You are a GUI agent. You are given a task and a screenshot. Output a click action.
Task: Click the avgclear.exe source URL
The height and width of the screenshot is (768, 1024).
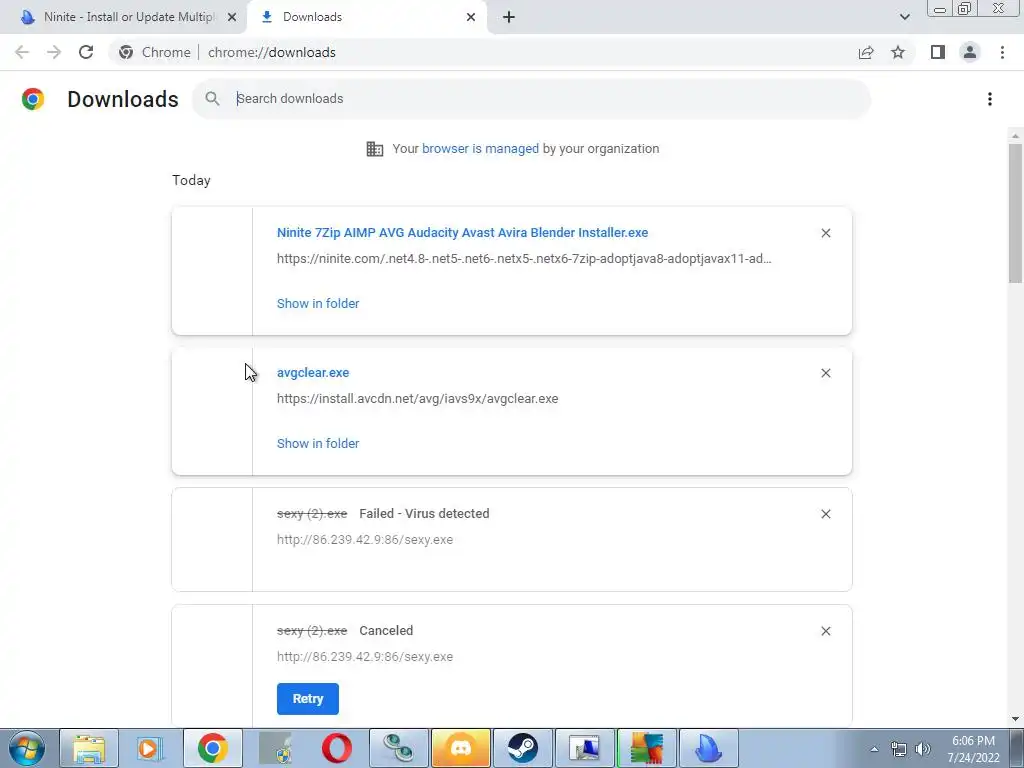tap(417, 398)
